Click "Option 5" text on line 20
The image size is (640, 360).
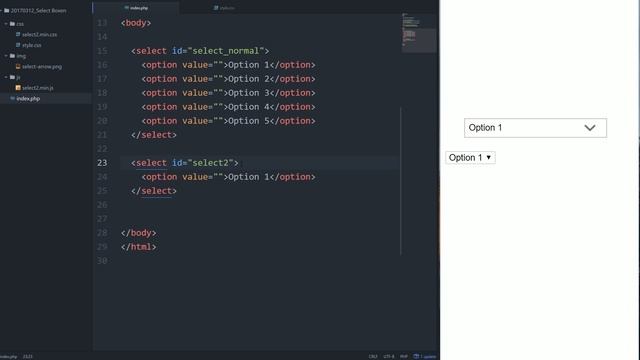tap(249, 121)
